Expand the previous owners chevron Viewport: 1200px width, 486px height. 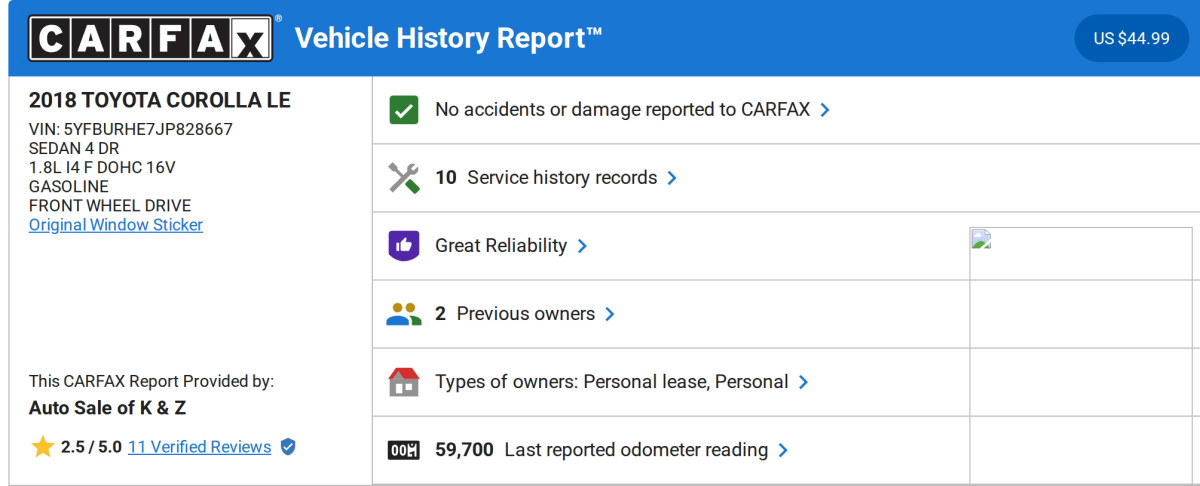click(x=610, y=314)
